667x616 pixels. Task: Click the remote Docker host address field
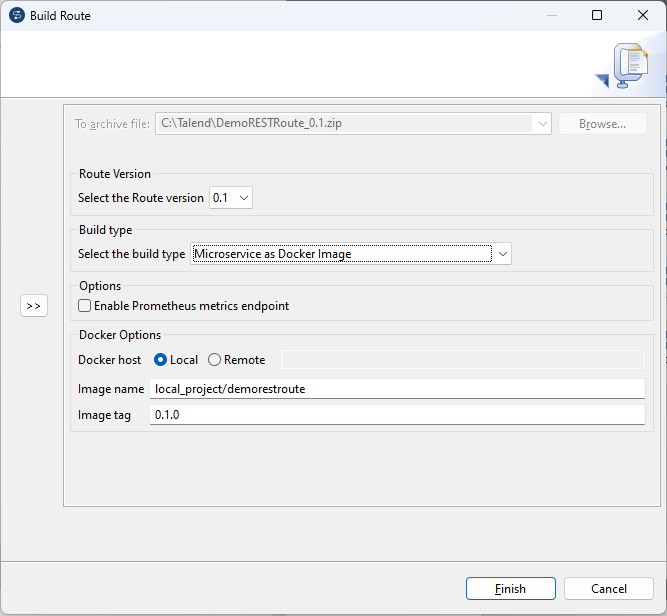pyautogui.click(x=462, y=360)
